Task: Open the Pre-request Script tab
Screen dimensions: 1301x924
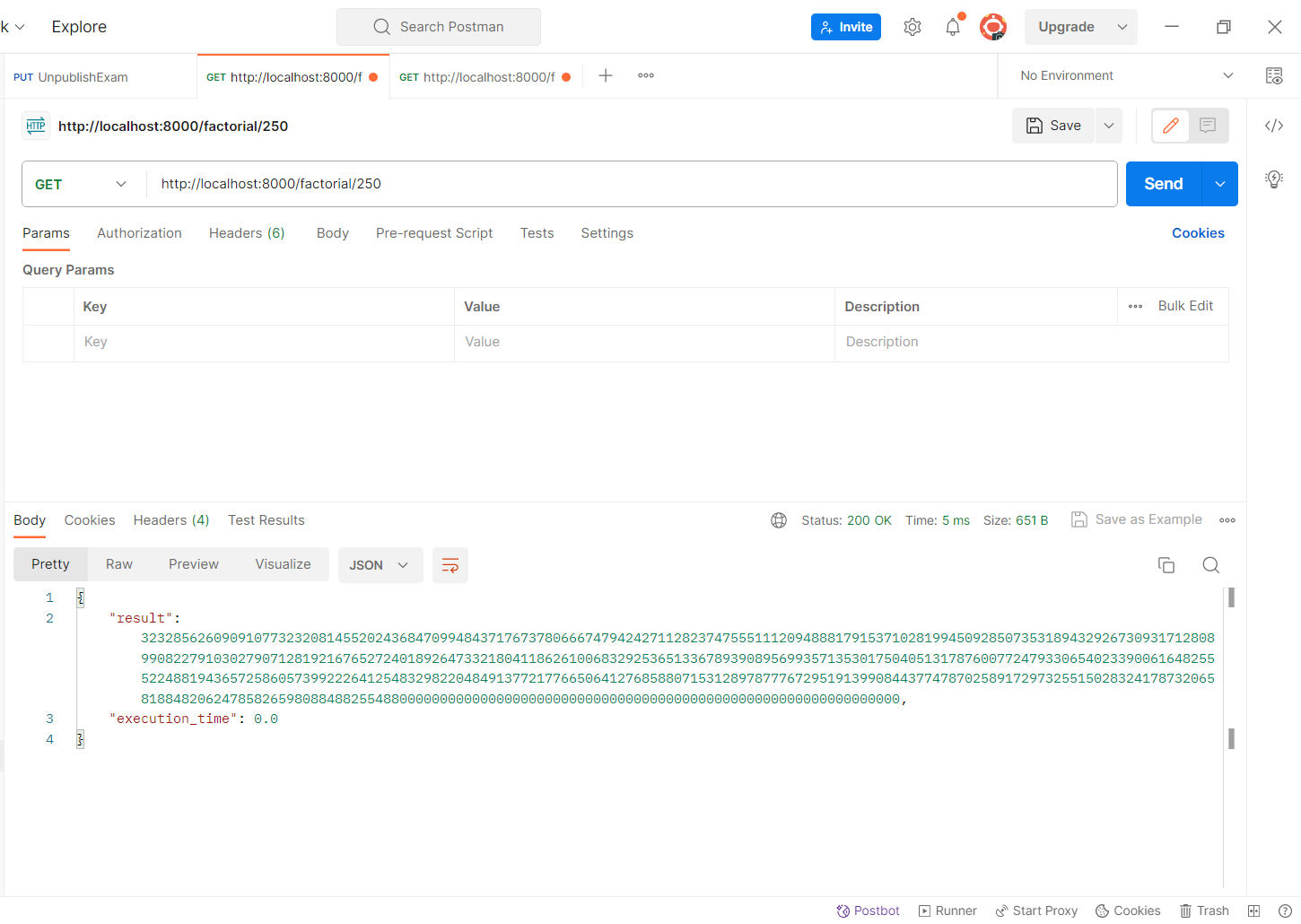Action: click(434, 233)
